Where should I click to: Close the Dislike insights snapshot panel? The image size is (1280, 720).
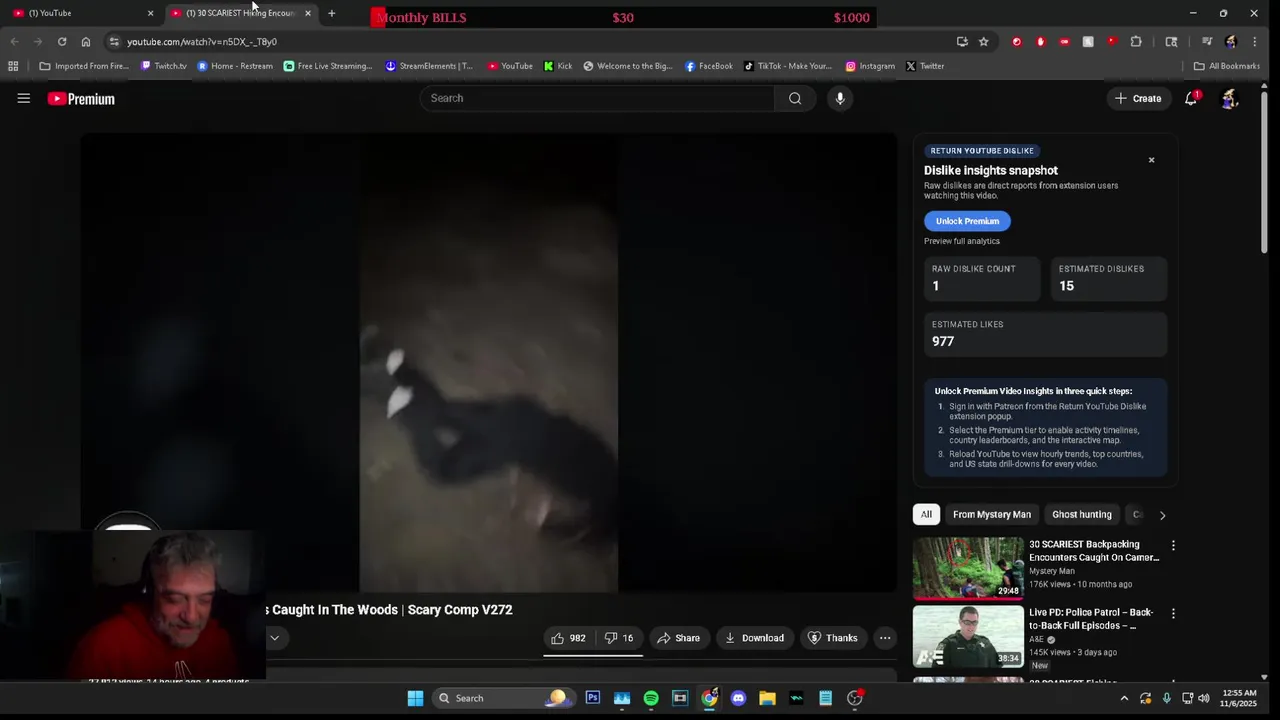coord(1151,160)
